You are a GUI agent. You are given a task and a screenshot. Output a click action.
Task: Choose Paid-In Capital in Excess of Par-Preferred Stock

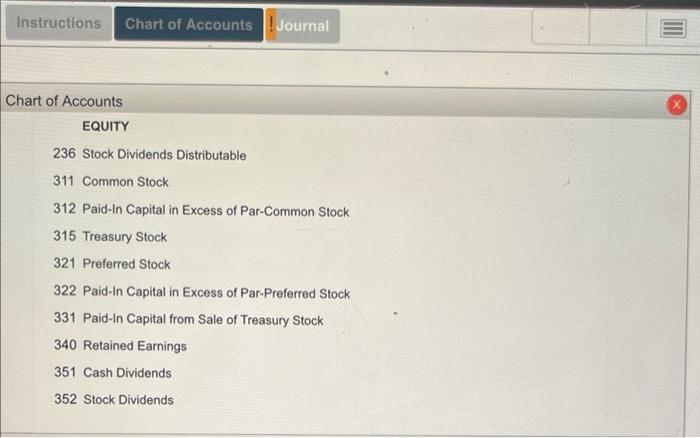(202, 292)
